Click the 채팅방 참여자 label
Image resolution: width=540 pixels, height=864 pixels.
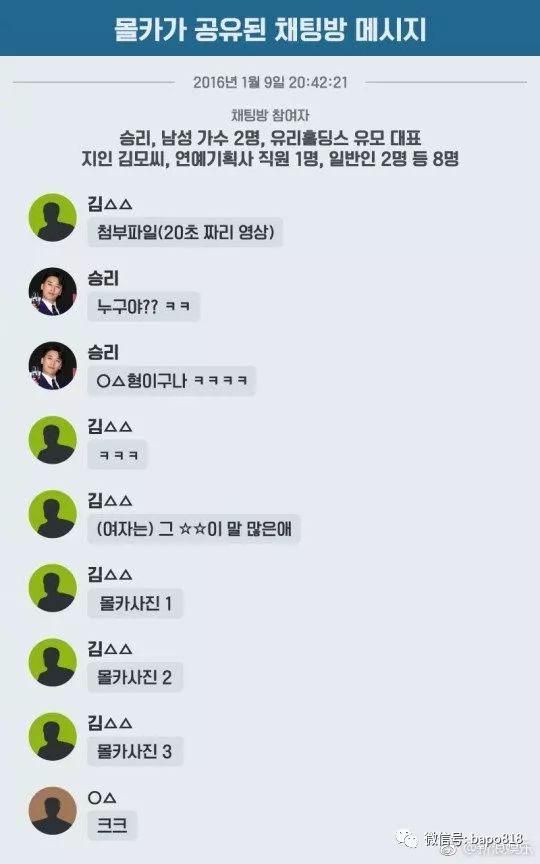270,115
